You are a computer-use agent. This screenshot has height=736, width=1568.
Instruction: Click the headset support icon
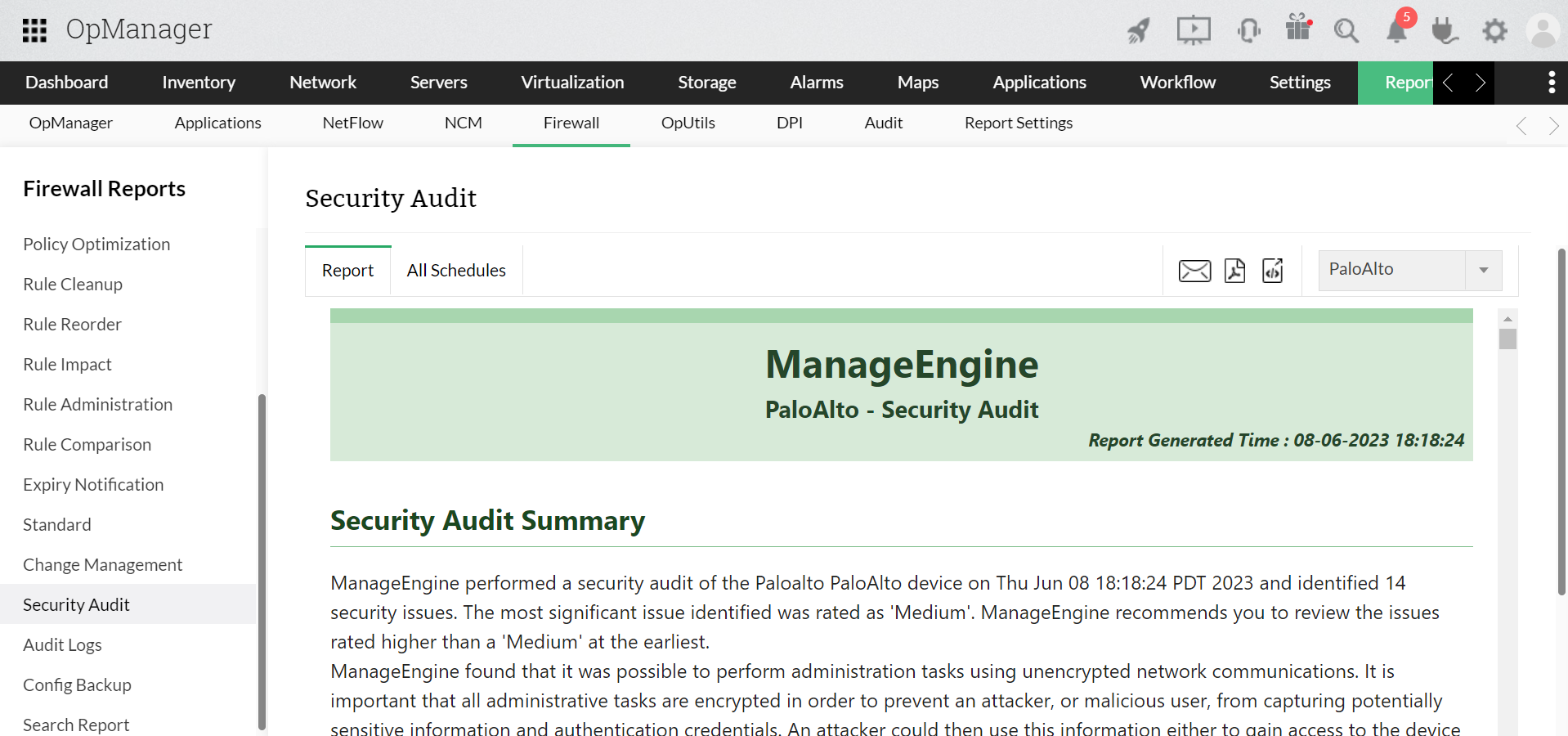tap(1248, 30)
